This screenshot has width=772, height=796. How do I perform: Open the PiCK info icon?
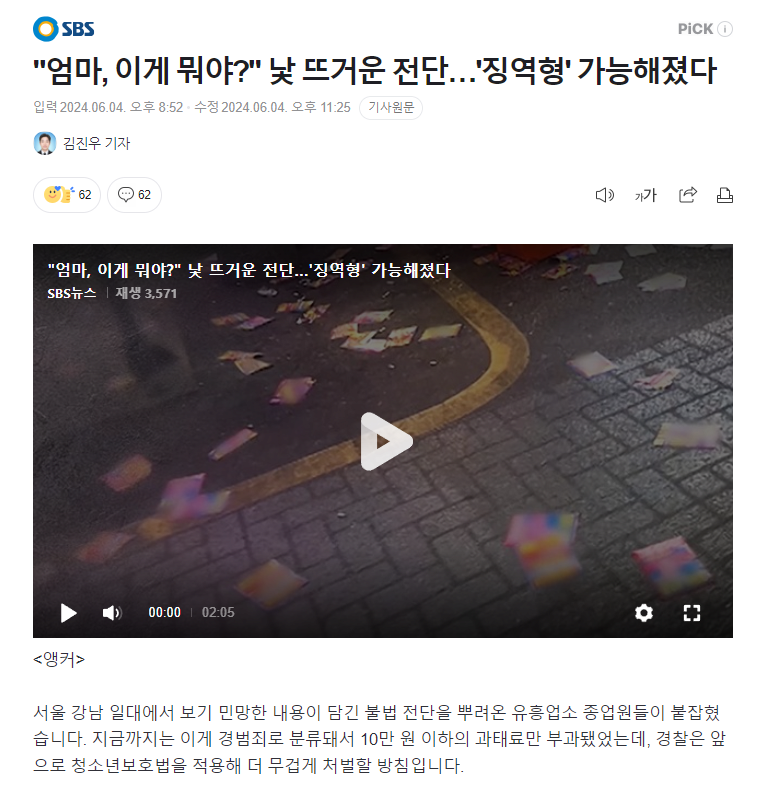point(725,29)
